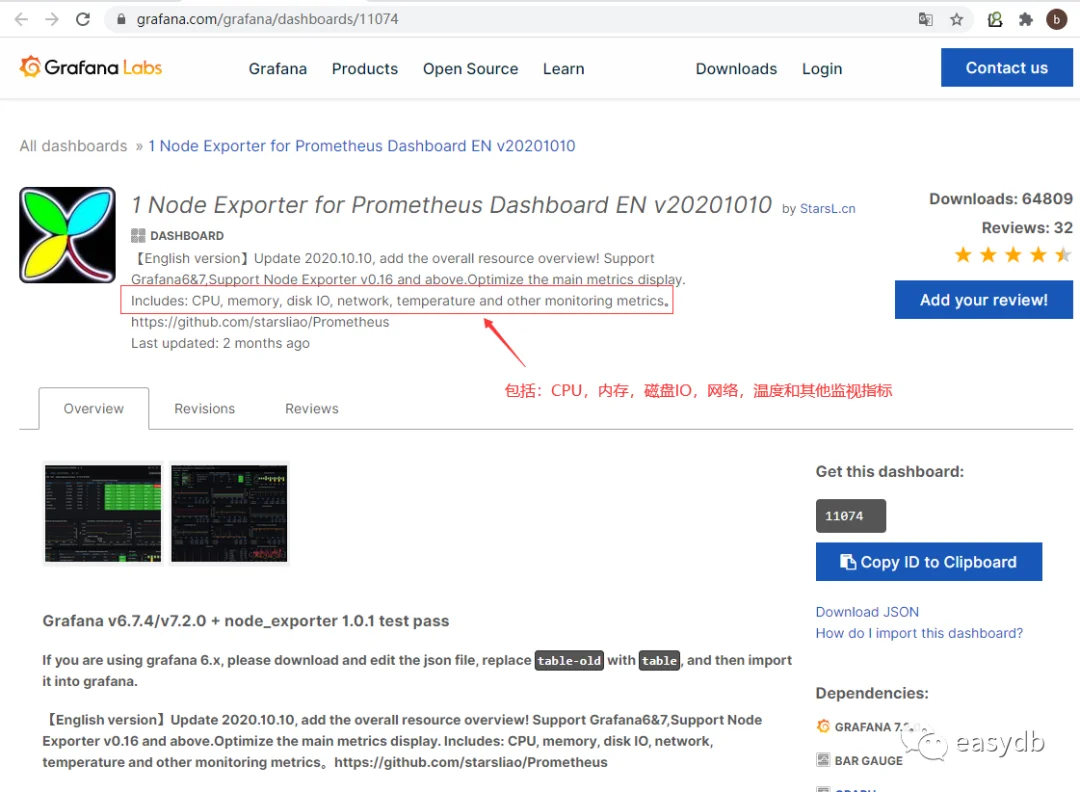Click the browser address bar URL
The width and height of the screenshot is (1080, 792).
click(x=267, y=19)
